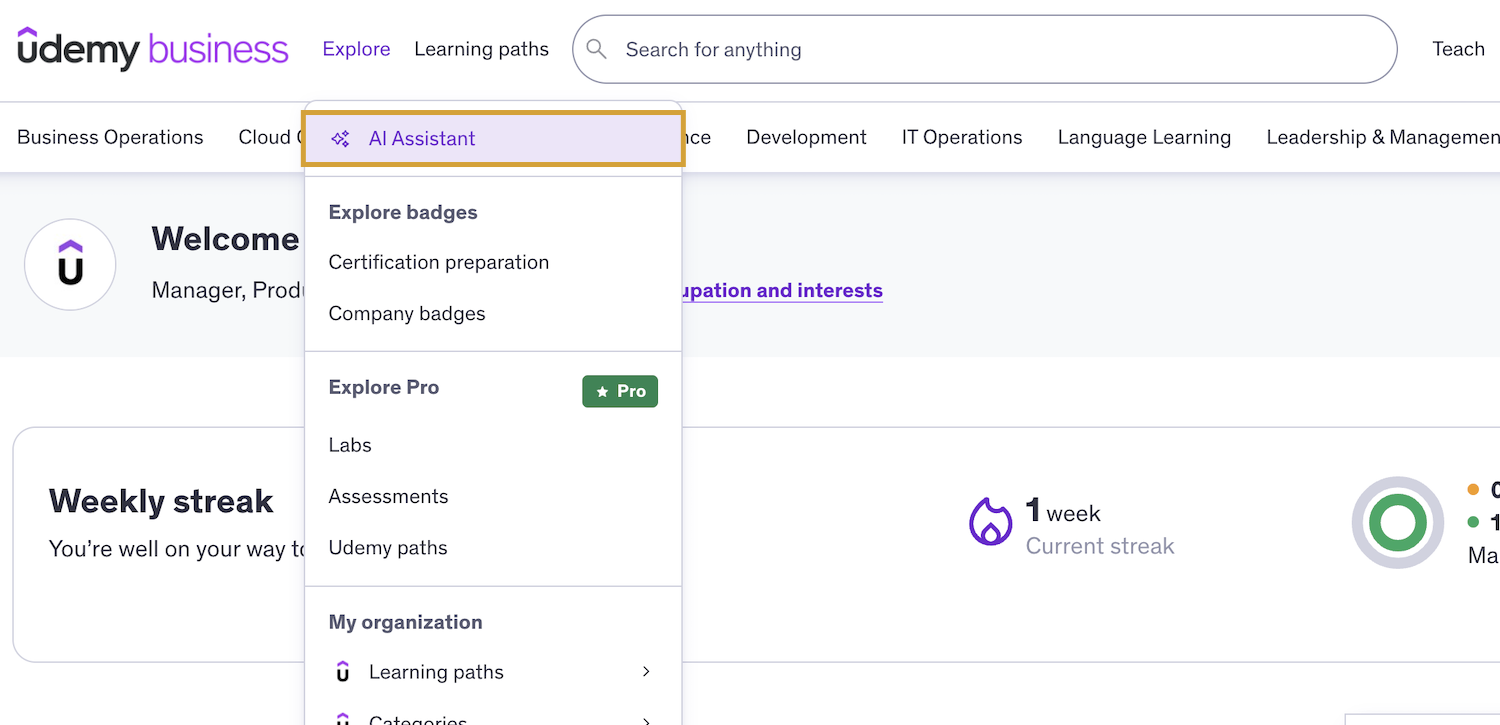Click the flame streak icon
Screen dimensions: 1500x725
tap(990, 521)
